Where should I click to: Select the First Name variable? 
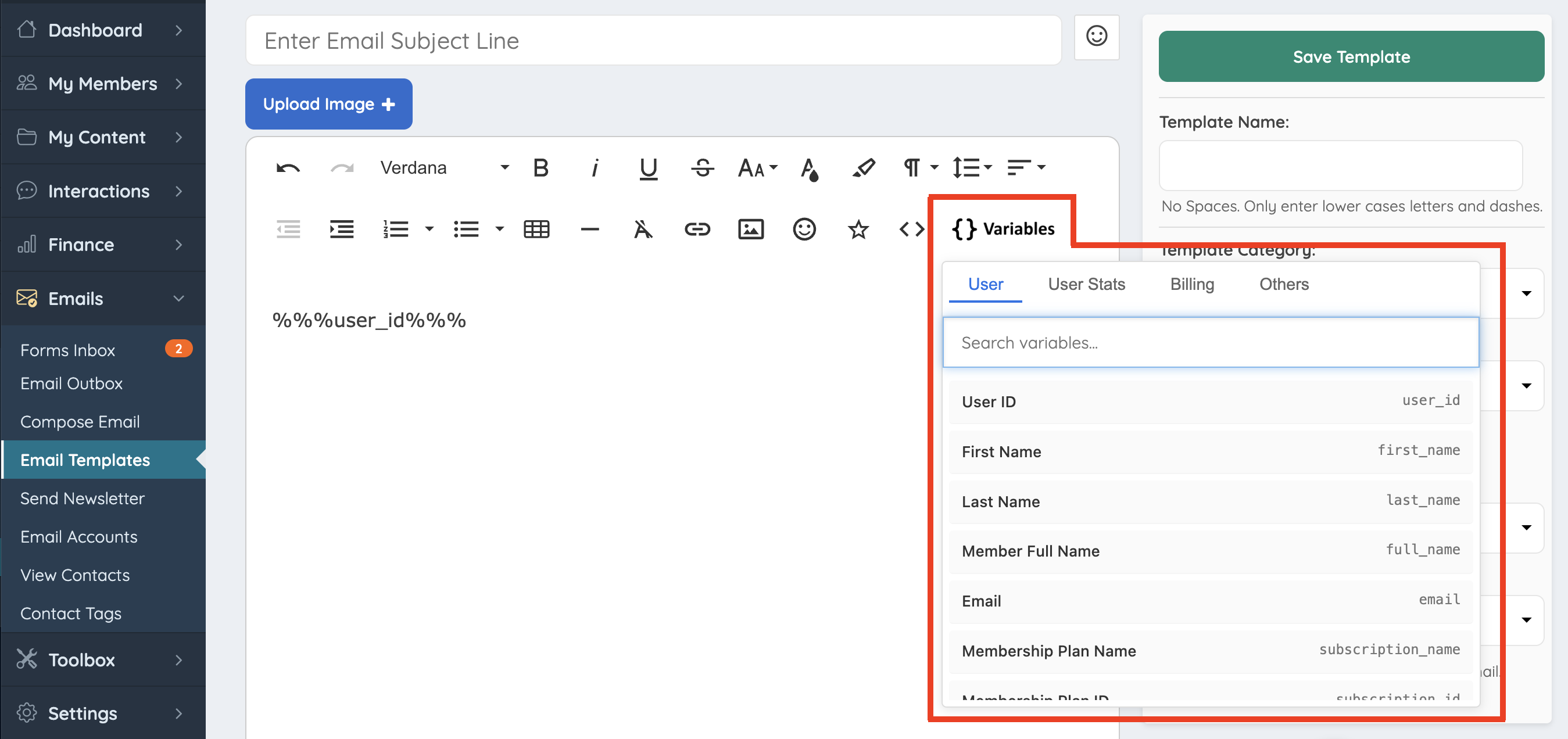1210,451
